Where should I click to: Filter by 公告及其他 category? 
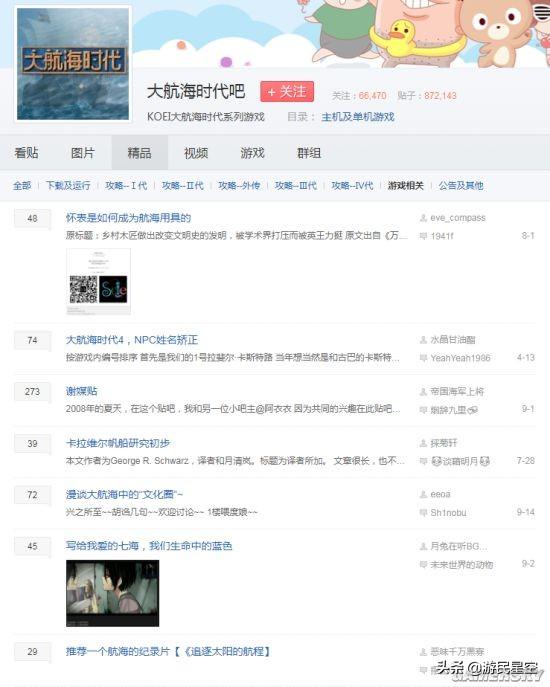(461, 186)
